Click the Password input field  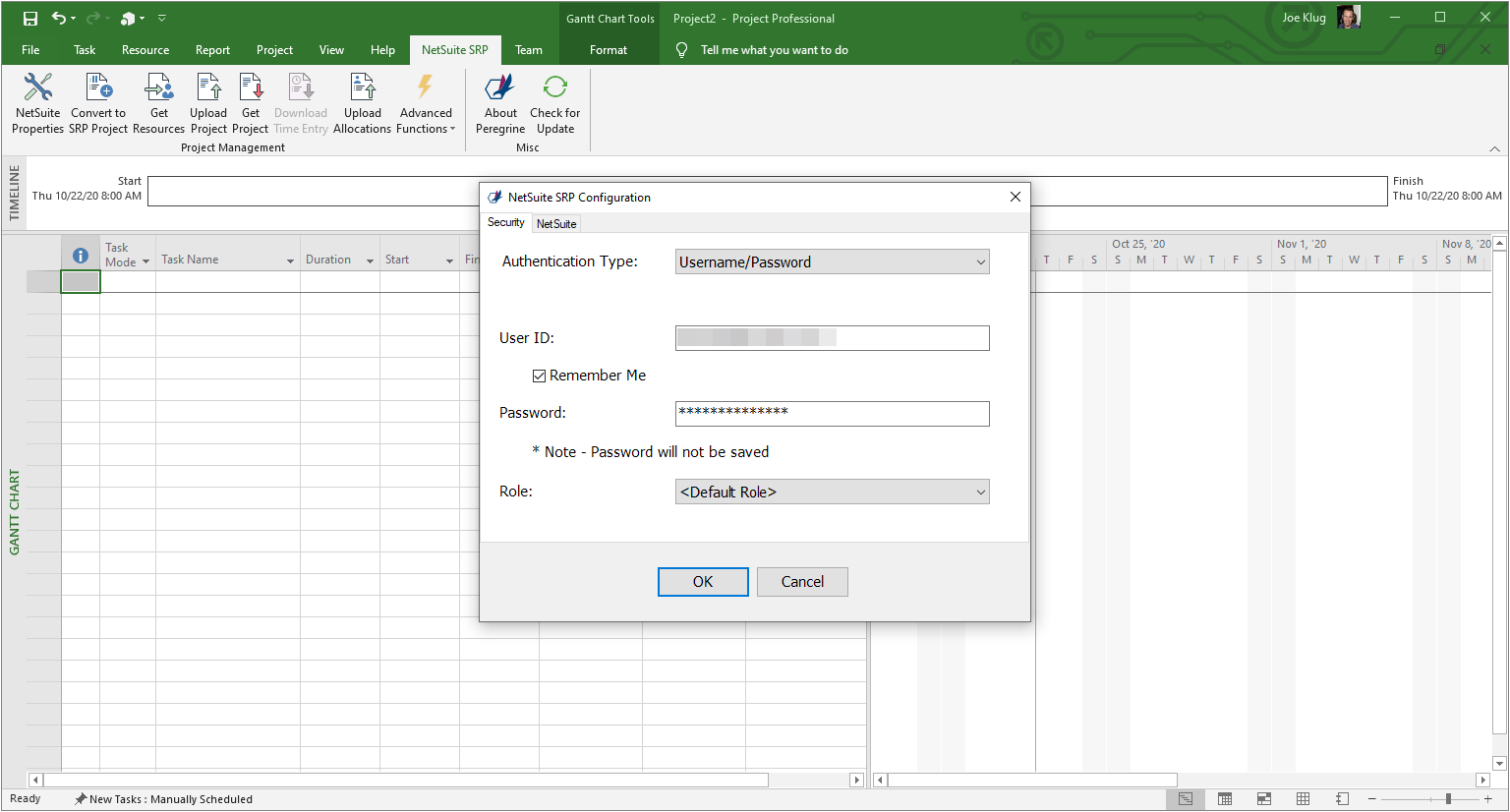pos(832,414)
